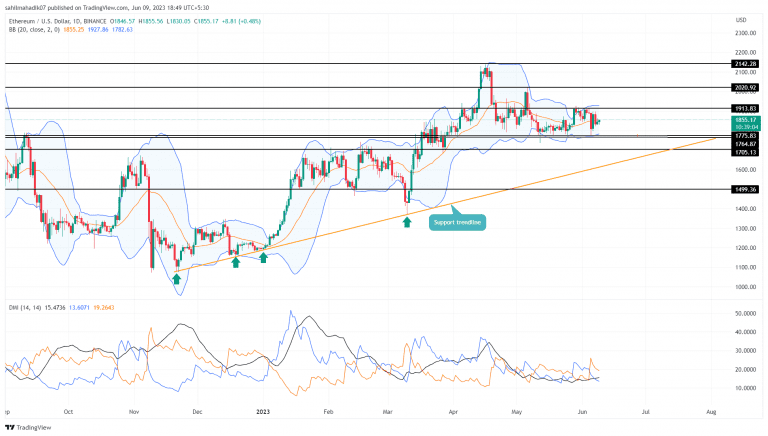
Task: Select the Support trendline callout label
Action: point(457,221)
